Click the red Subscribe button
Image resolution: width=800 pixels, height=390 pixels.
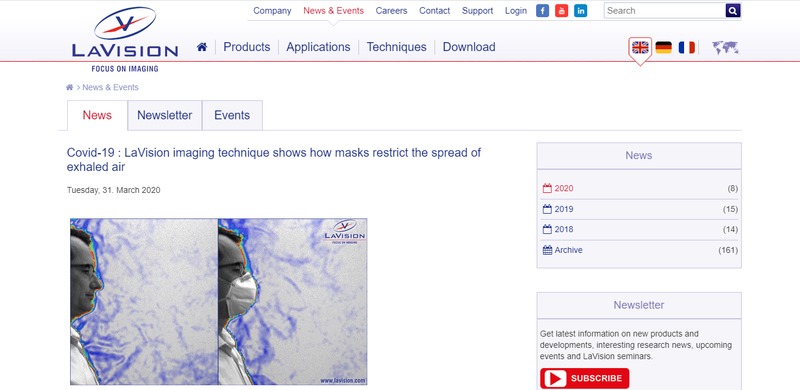click(x=585, y=378)
